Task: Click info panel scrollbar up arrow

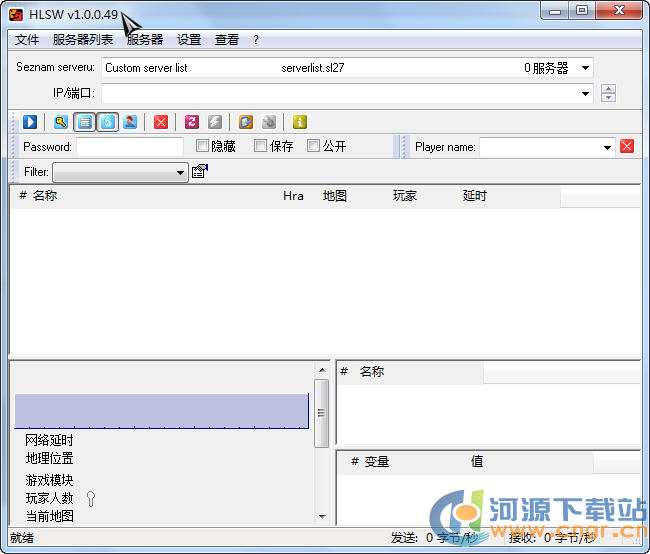Action: click(x=322, y=370)
